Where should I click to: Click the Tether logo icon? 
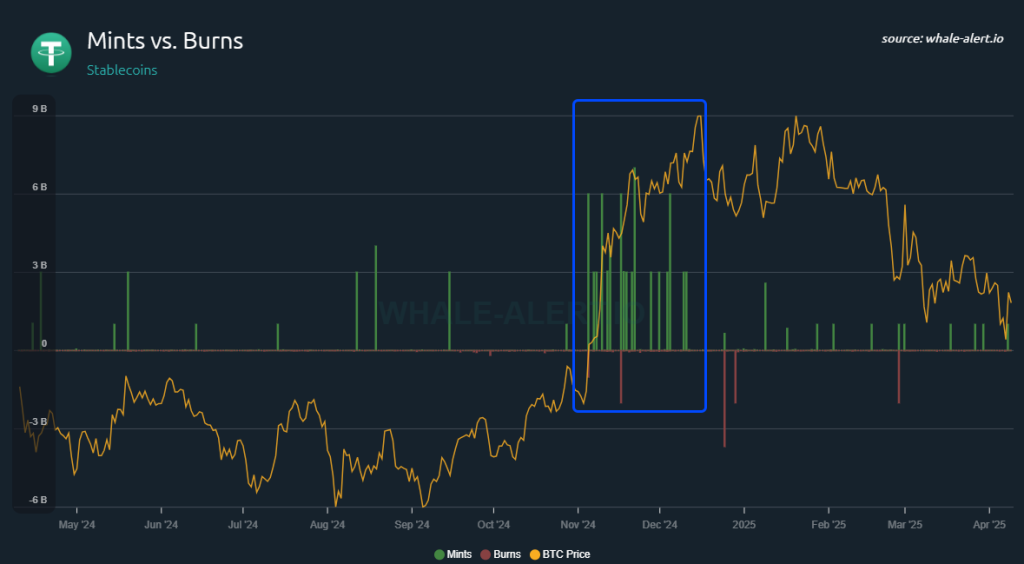pyautogui.click(x=51, y=53)
